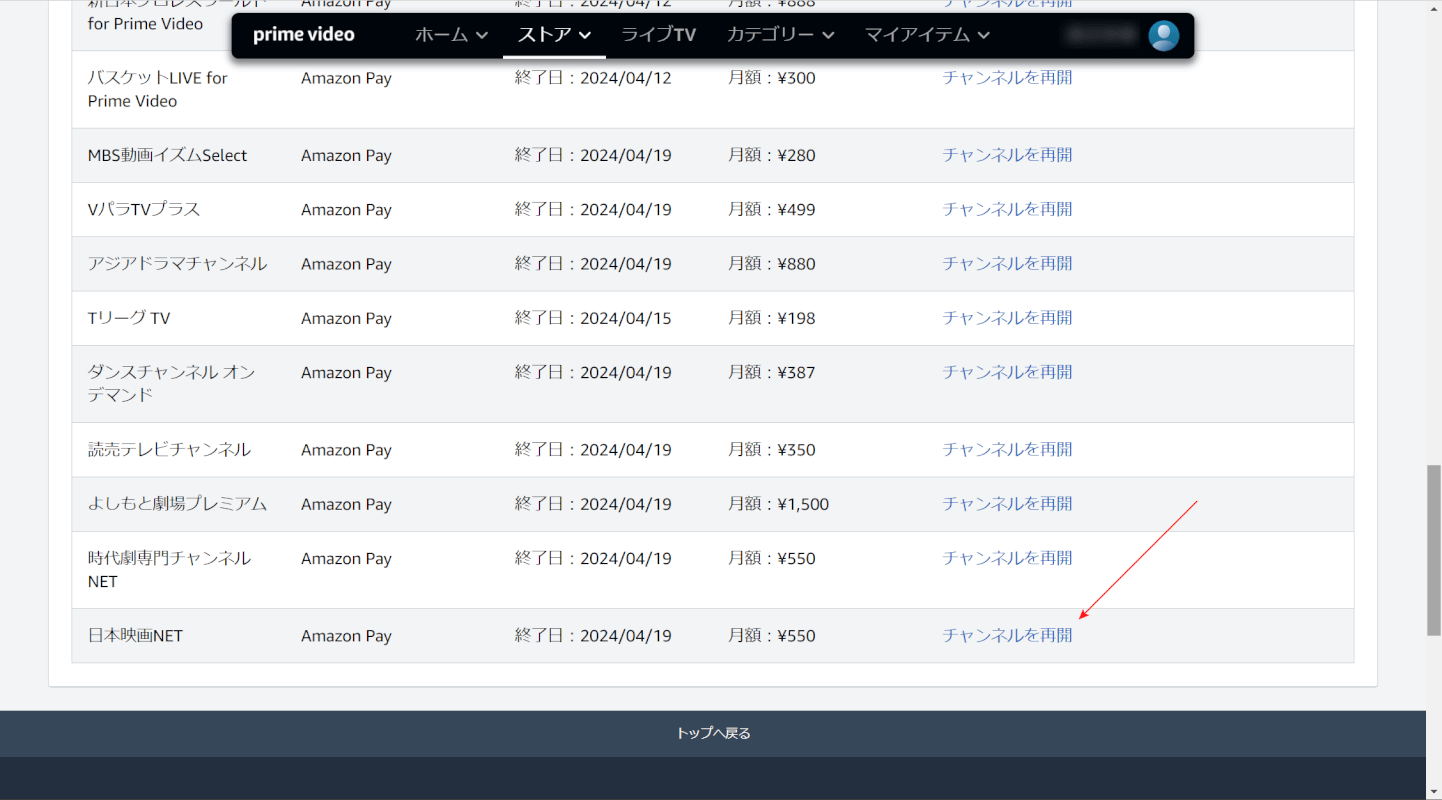This screenshot has width=1442, height=800.
Task: Resume the 時代劇専門チャンネルNET channel
Action: click(x=1007, y=558)
